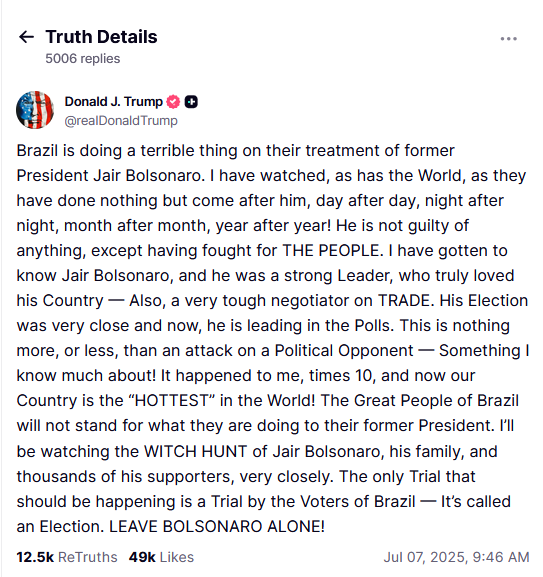Click the THE PEOPLE text line
This screenshot has width=543, height=577.
(262, 251)
